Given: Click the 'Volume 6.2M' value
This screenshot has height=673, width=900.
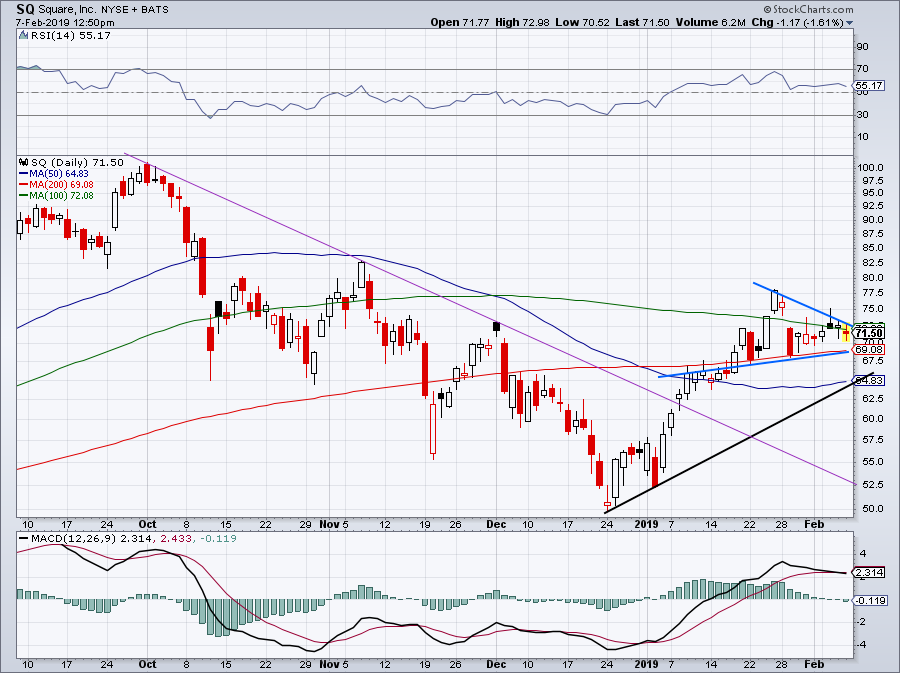Looking at the screenshot, I should tap(711, 22).
